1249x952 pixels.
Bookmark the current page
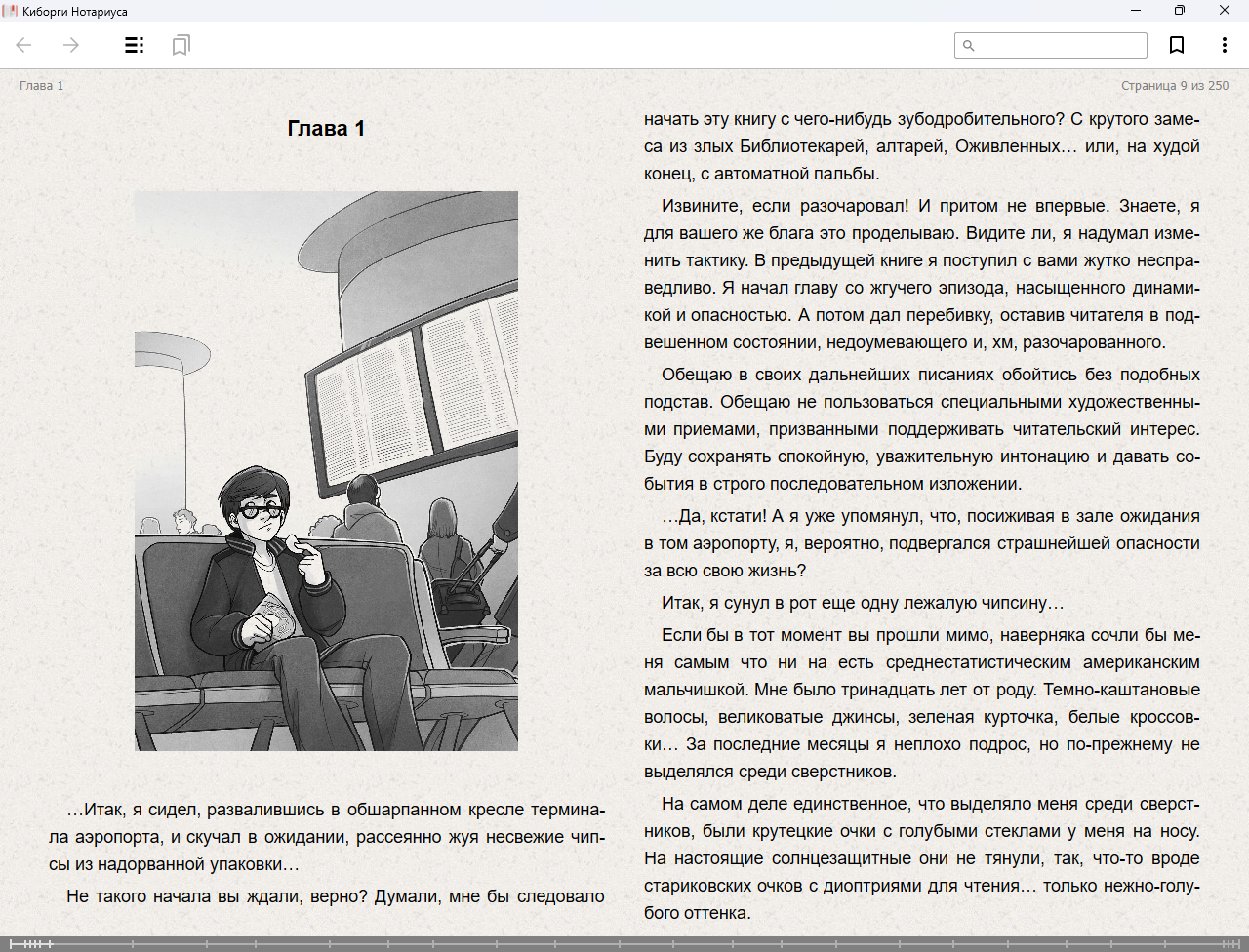(x=1177, y=45)
